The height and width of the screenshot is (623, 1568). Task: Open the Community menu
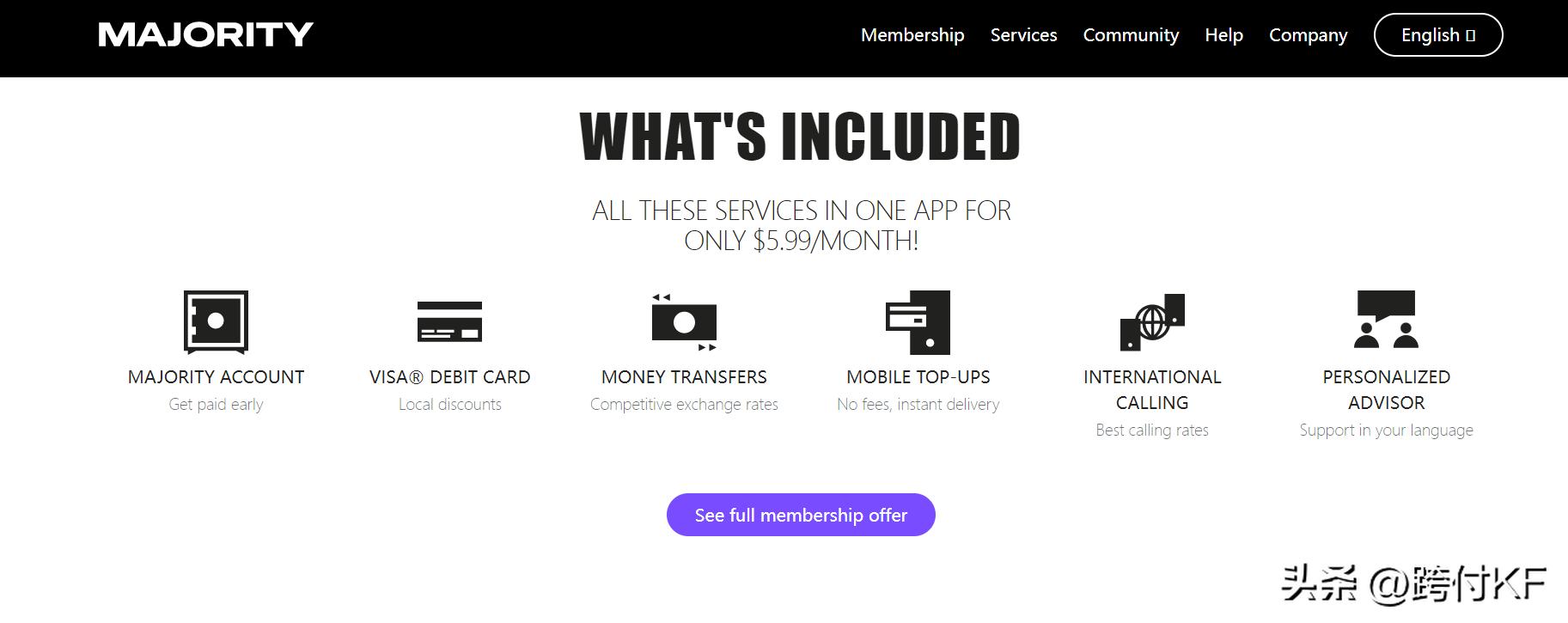click(1131, 35)
